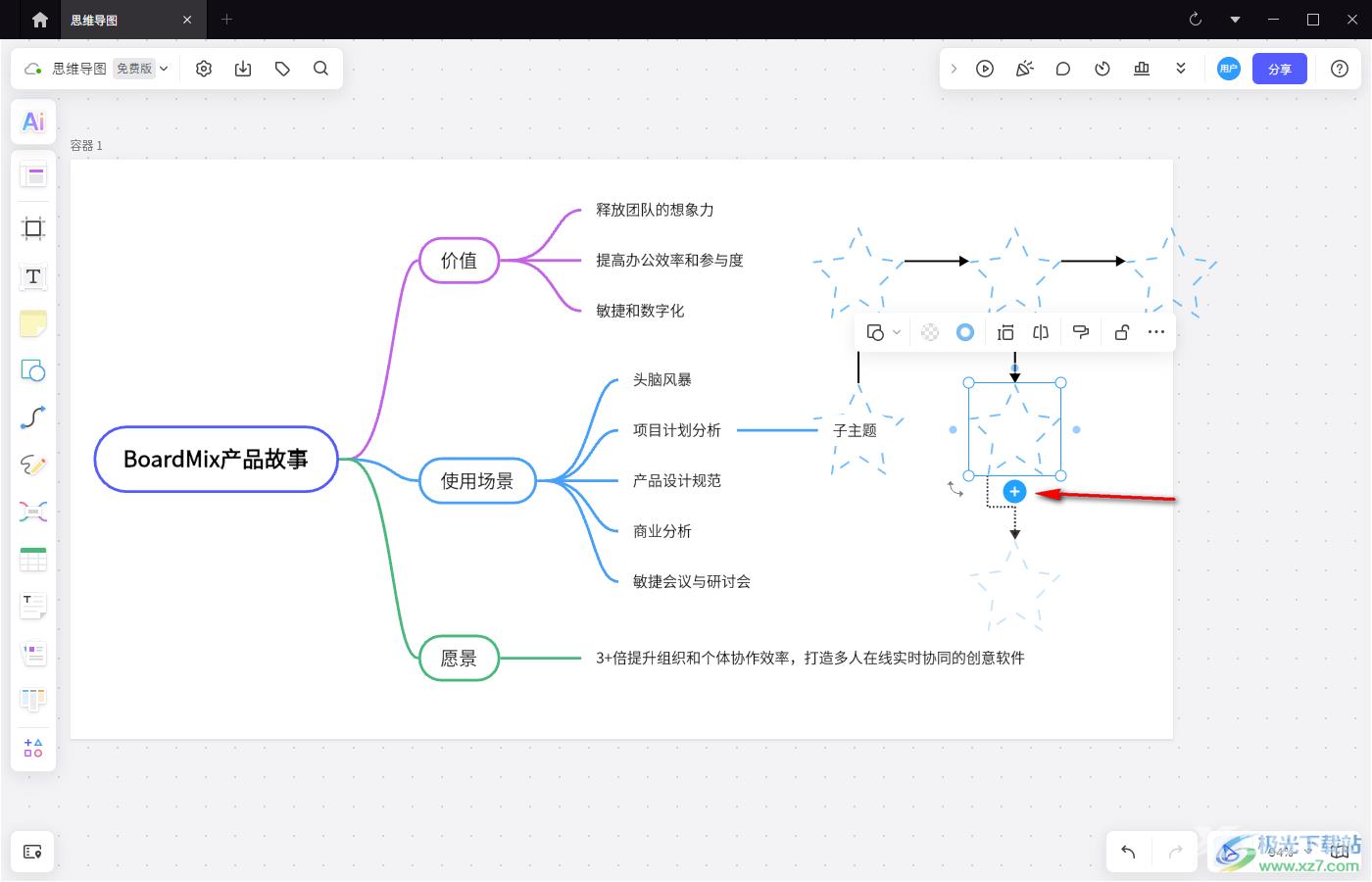Screen dimensions: 1372x882
Task: Expand more collaboration tools chevron
Action: [1181, 69]
